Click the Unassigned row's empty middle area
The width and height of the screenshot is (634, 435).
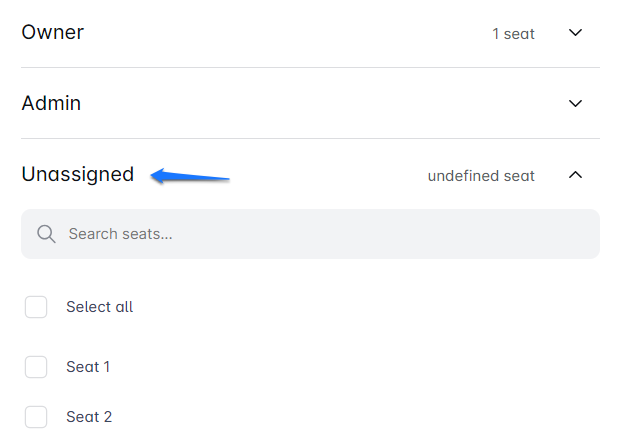[x=330, y=175]
